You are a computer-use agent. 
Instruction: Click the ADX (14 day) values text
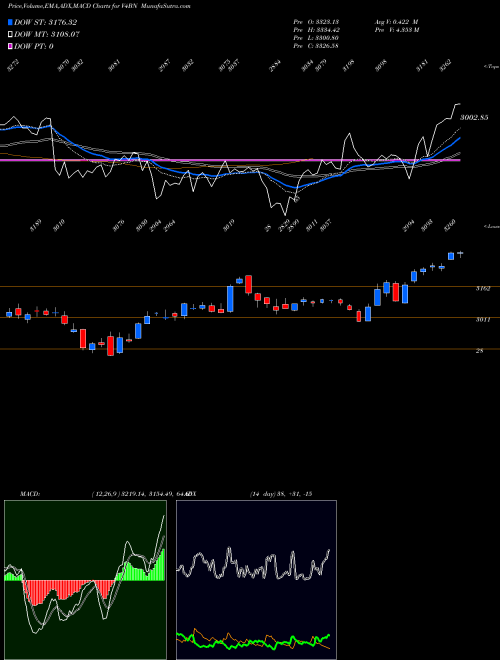tap(280, 494)
